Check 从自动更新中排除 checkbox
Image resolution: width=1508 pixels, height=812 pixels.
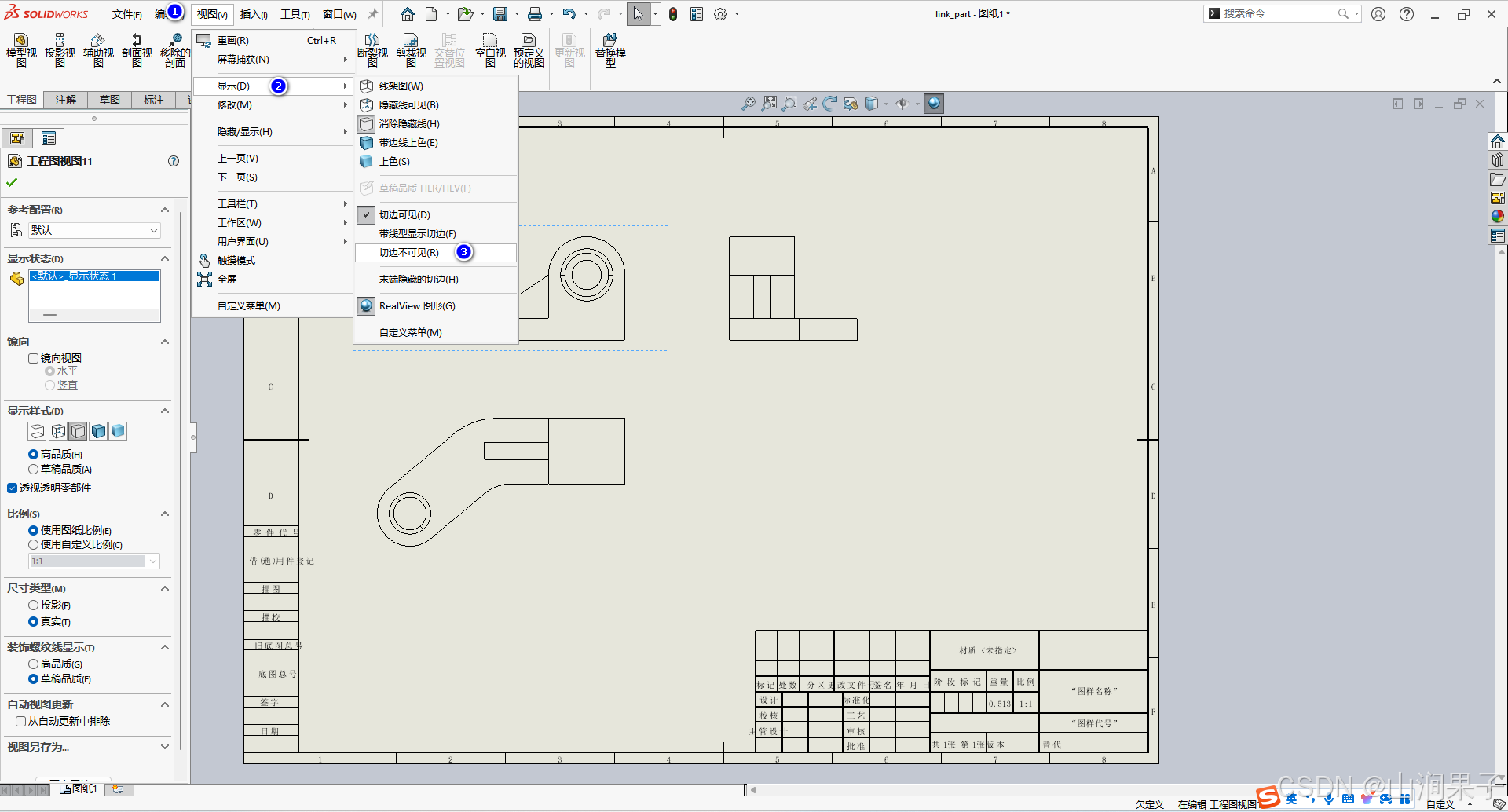(21, 721)
